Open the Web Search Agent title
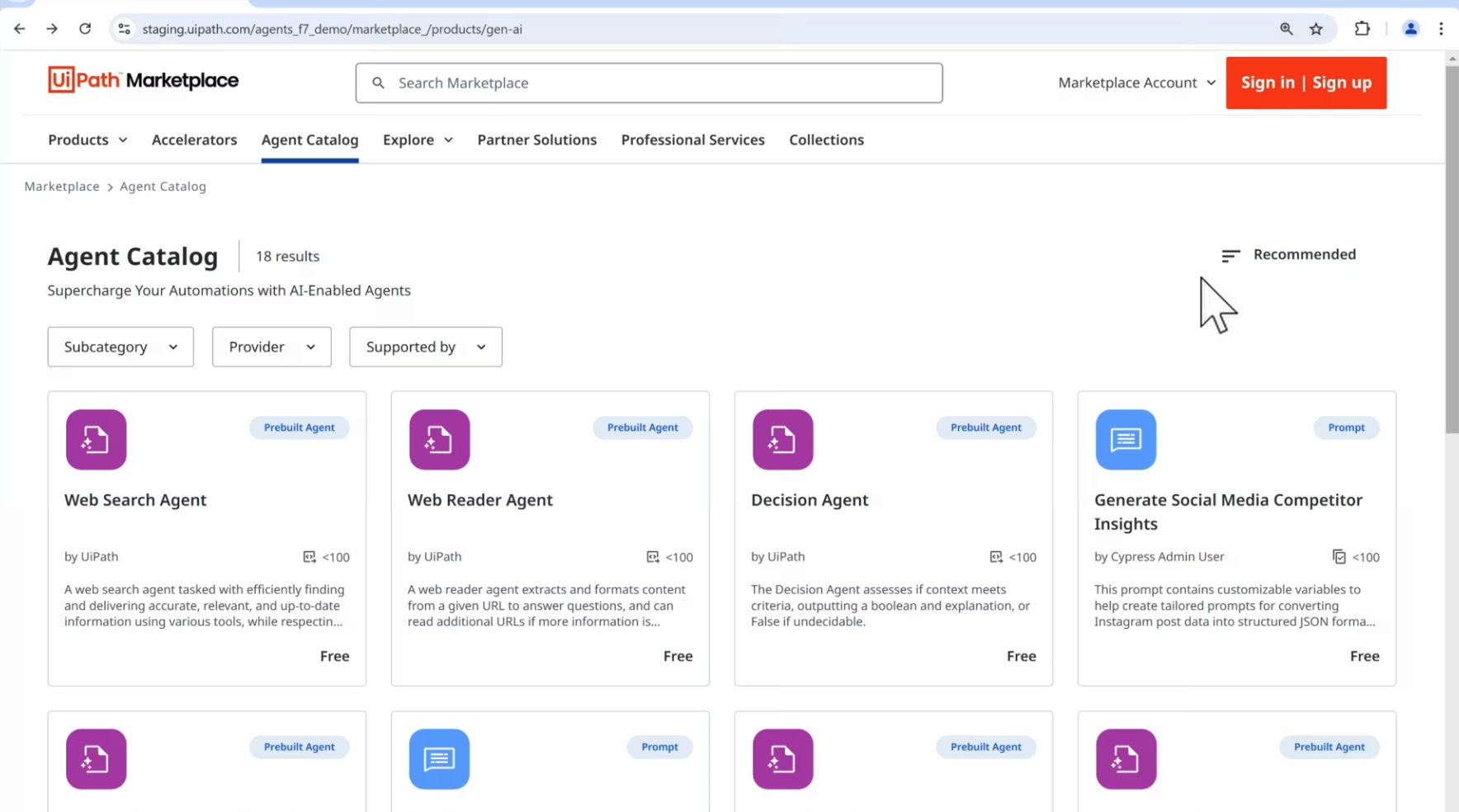This screenshot has height=812, width=1459. click(x=135, y=500)
